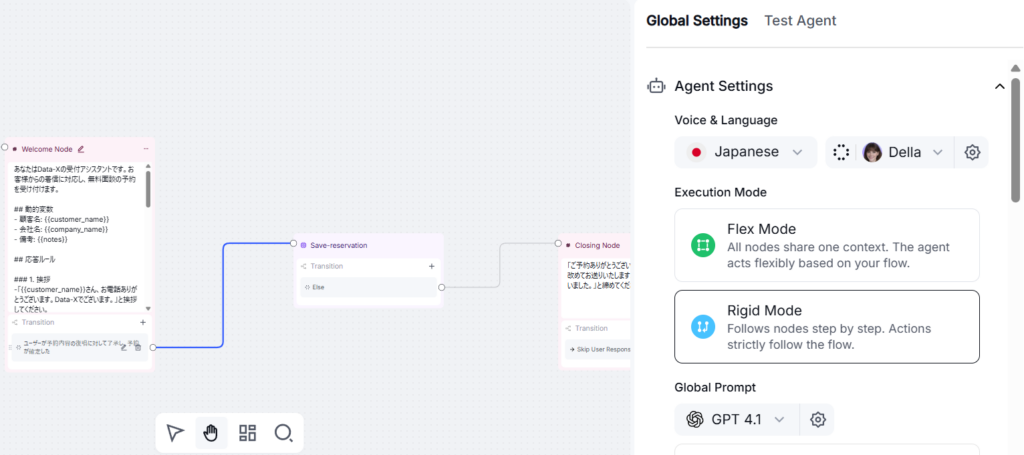Click the search magnifier toolbar icon
Image resolution: width=1024 pixels, height=455 pixels.
click(x=283, y=433)
